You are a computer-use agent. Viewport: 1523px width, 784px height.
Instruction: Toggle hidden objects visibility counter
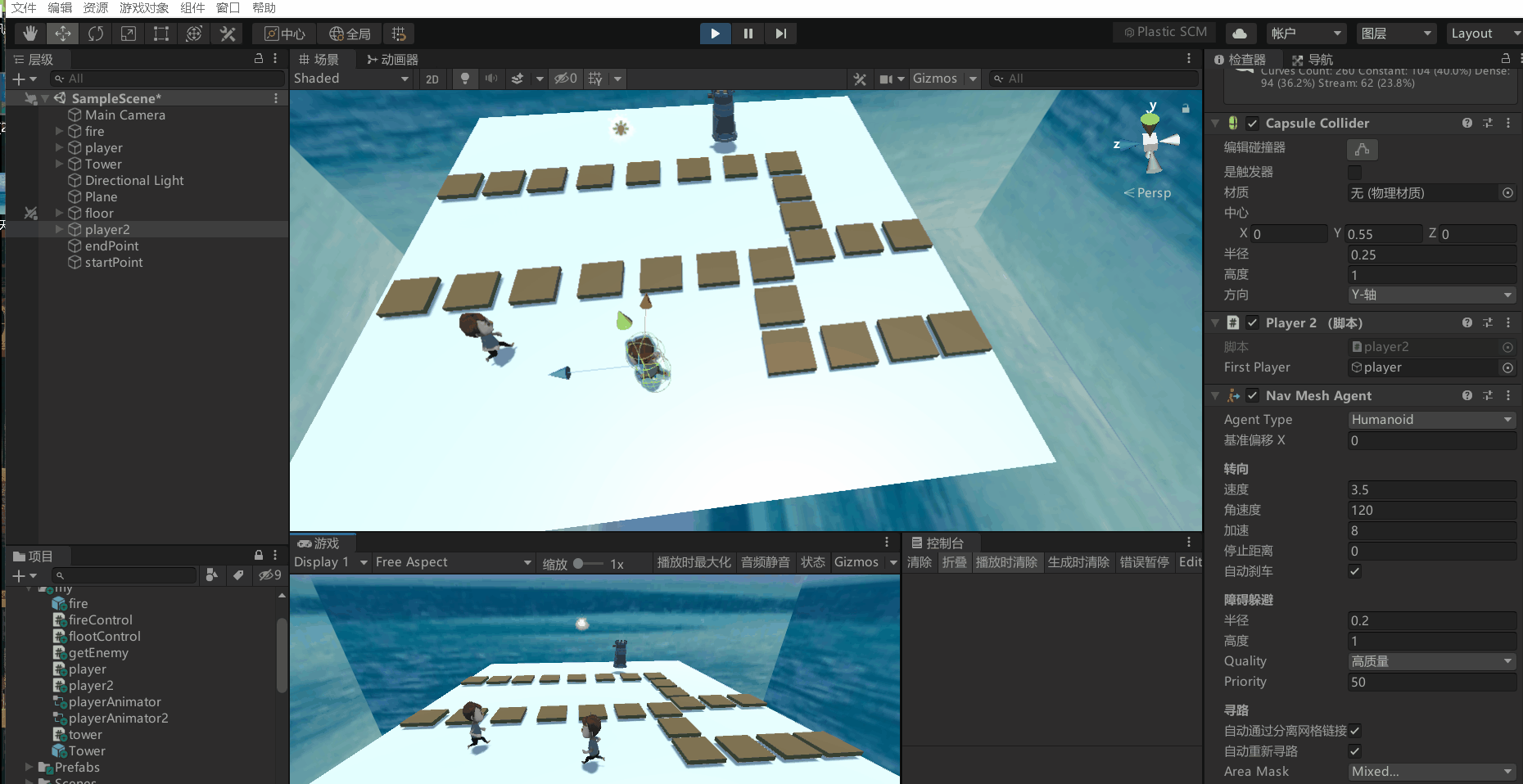pyautogui.click(x=566, y=79)
